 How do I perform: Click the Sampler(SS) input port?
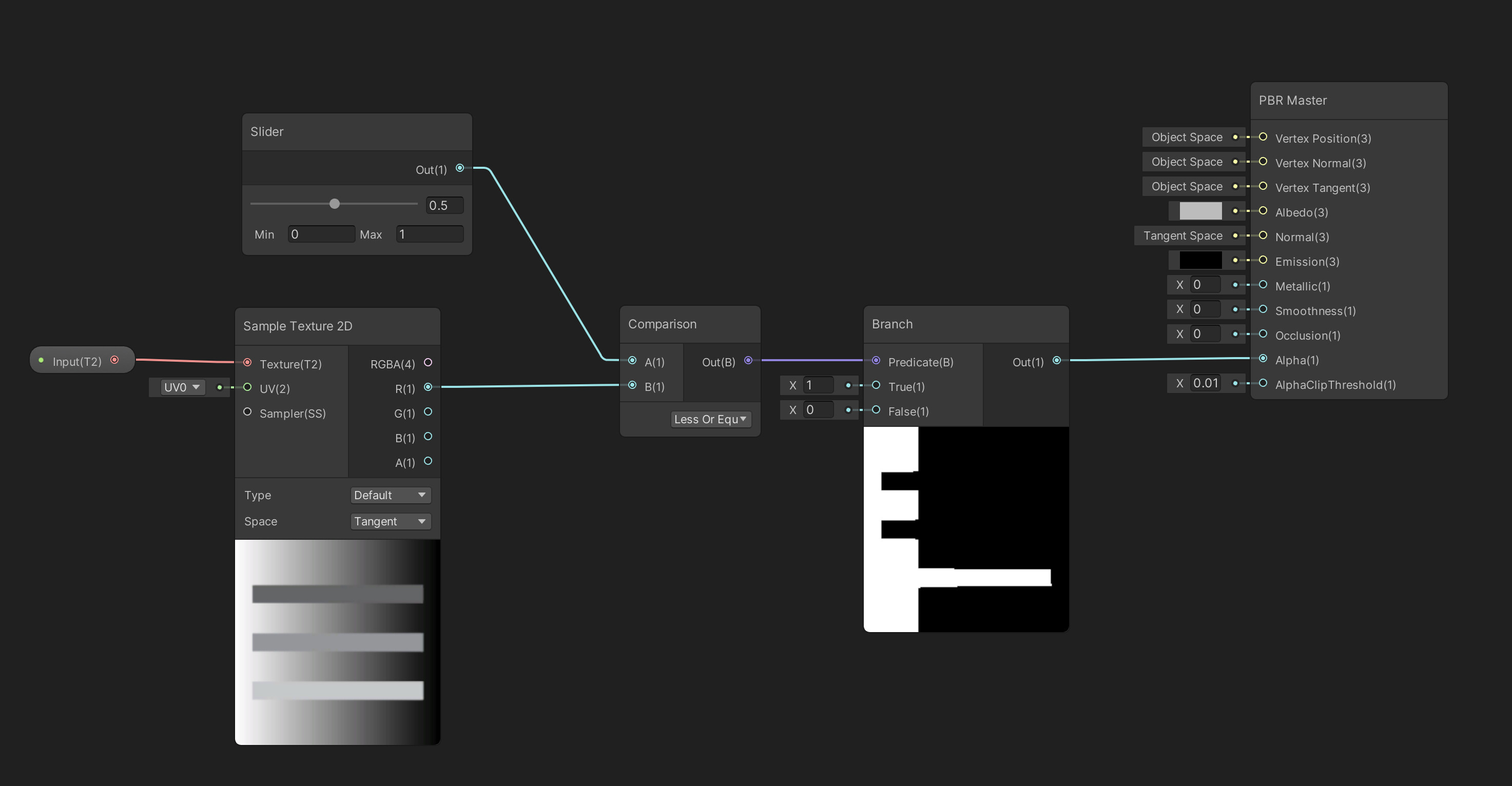click(x=247, y=412)
